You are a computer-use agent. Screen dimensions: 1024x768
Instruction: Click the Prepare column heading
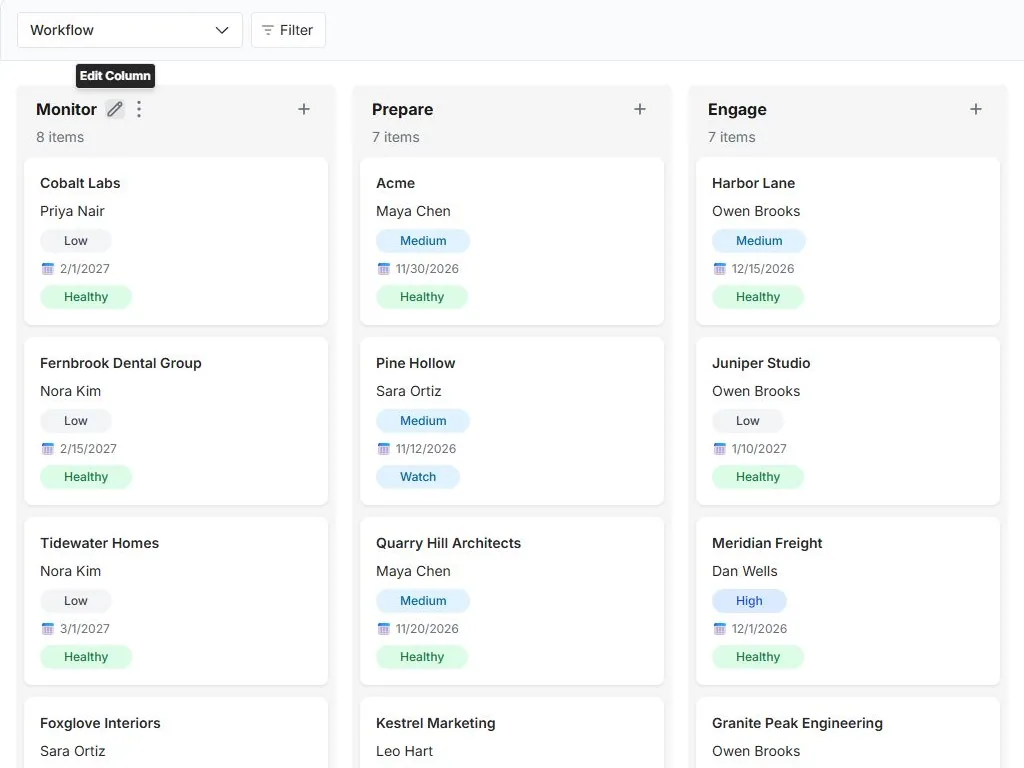pyautogui.click(x=402, y=110)
